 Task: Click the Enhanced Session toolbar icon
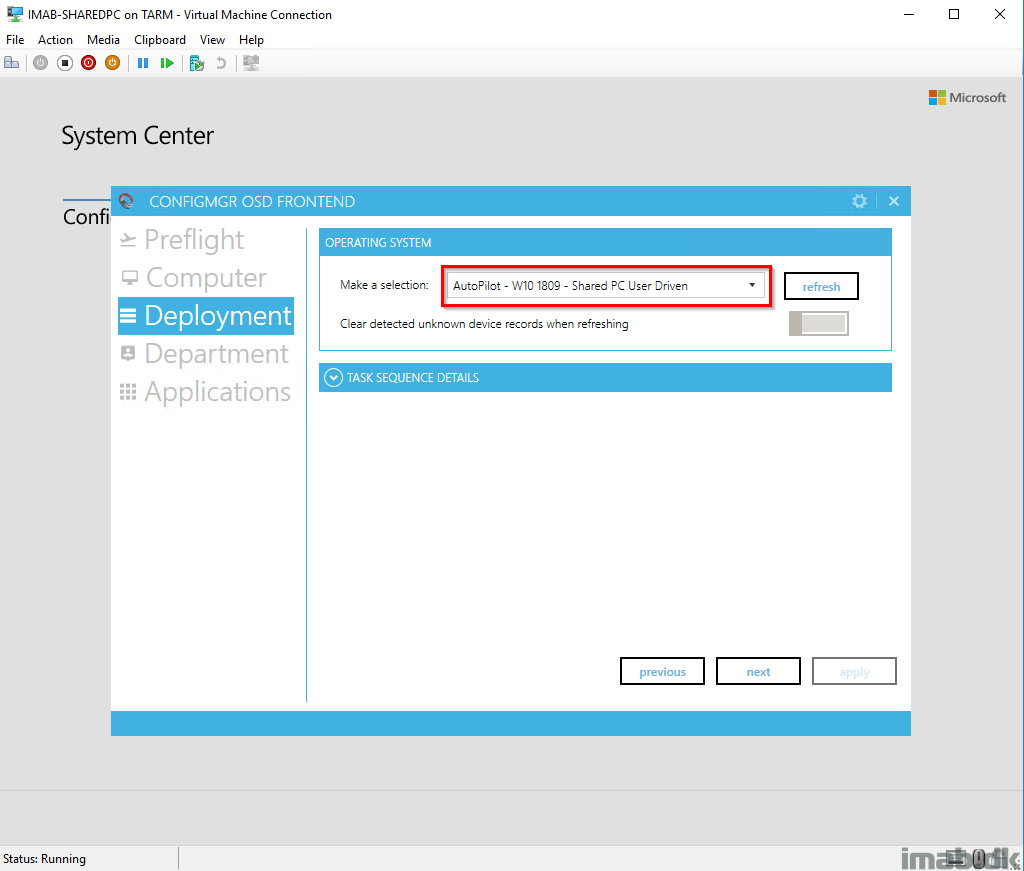pyautogui.click(x=251, y=63)
